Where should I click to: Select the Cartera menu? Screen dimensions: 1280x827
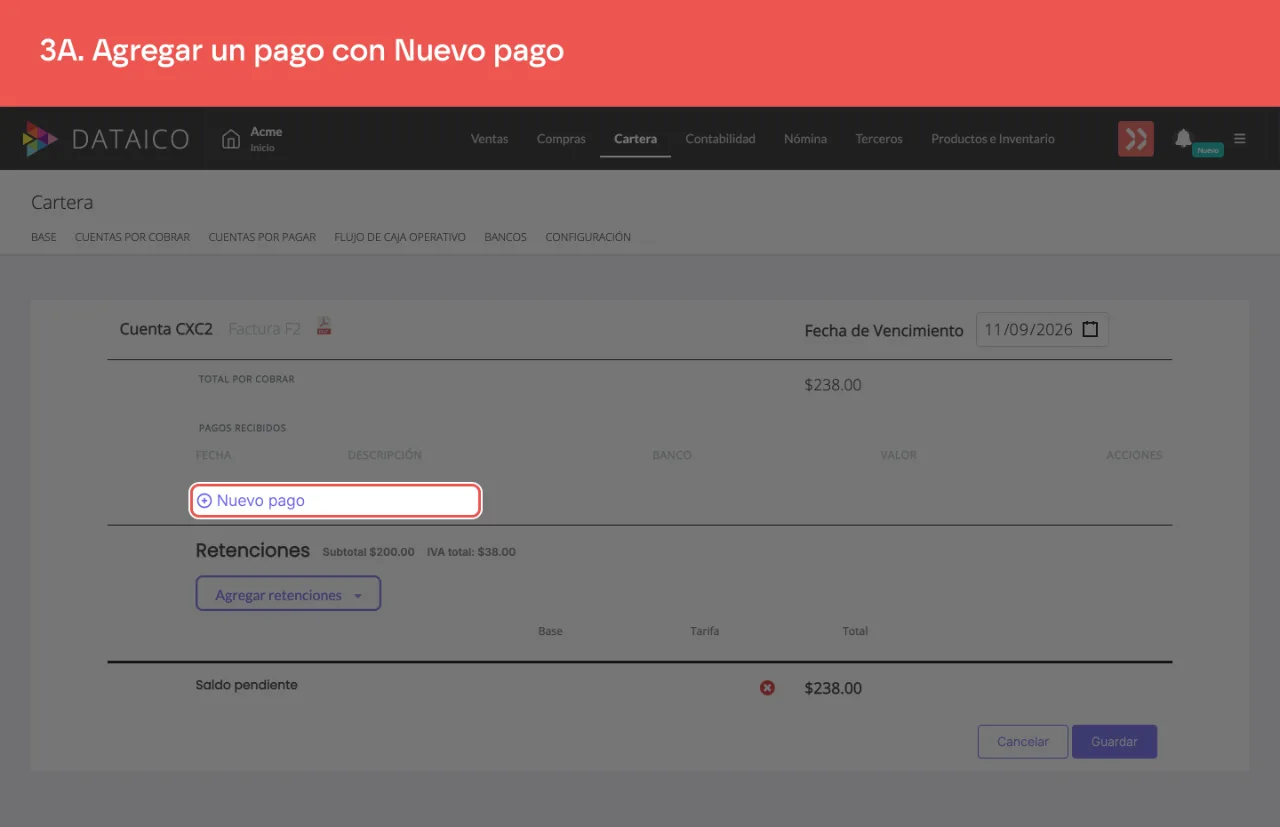pos(635,139)
